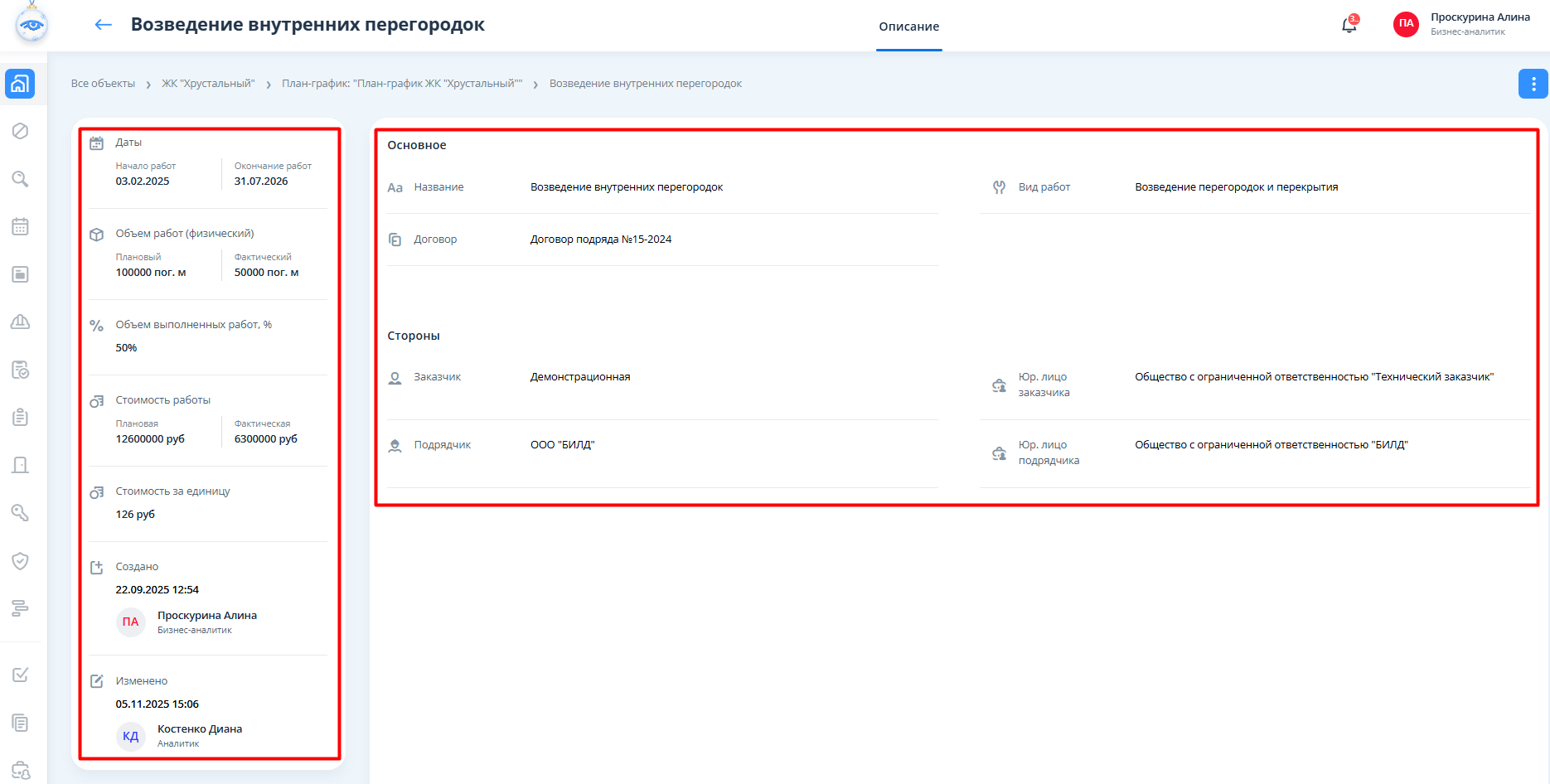Select the objects building icon in sidebar
The image size is (1550, 784).
20,84
